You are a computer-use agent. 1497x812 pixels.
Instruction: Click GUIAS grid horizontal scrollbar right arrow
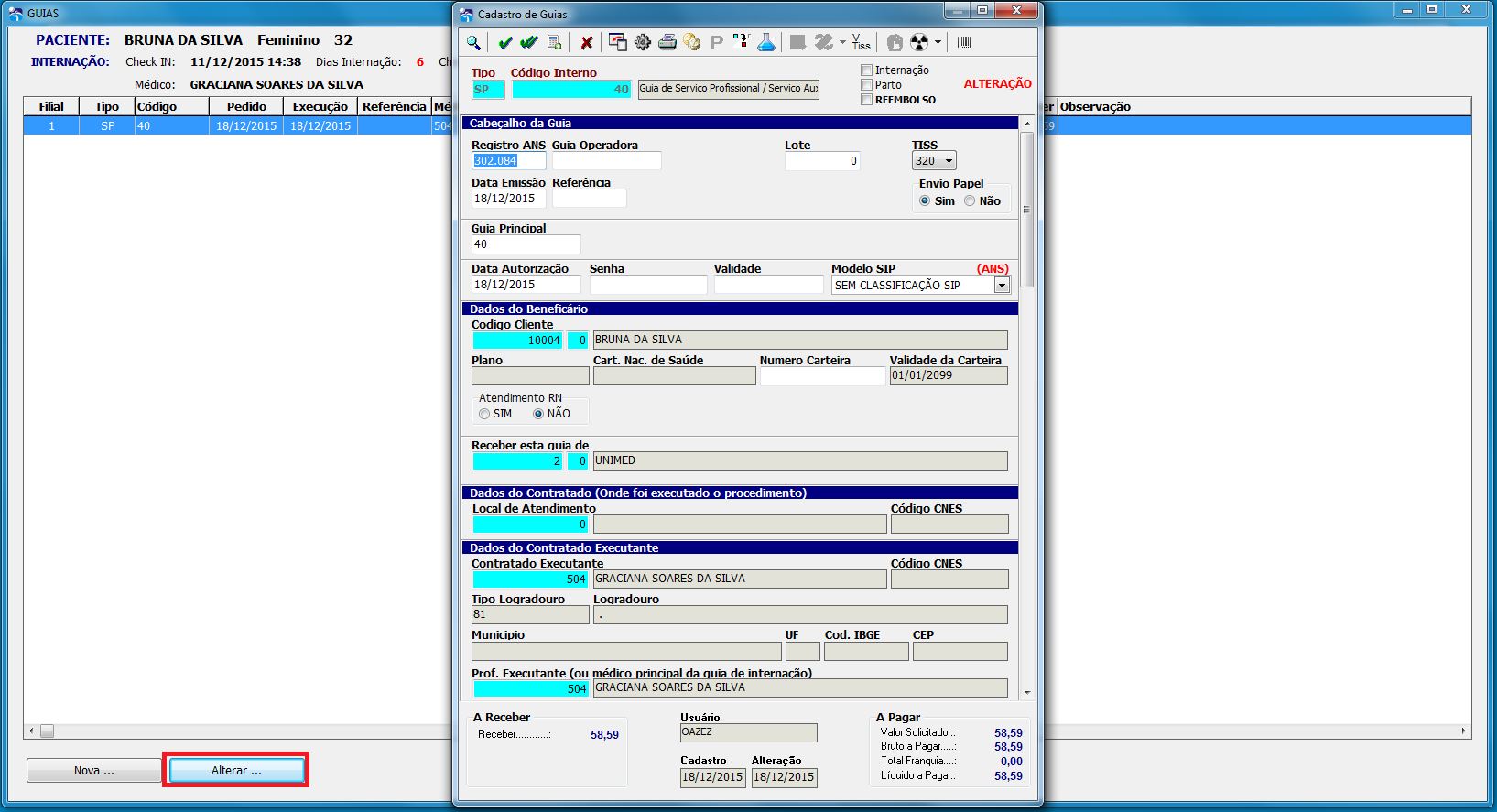point(1464,731)
